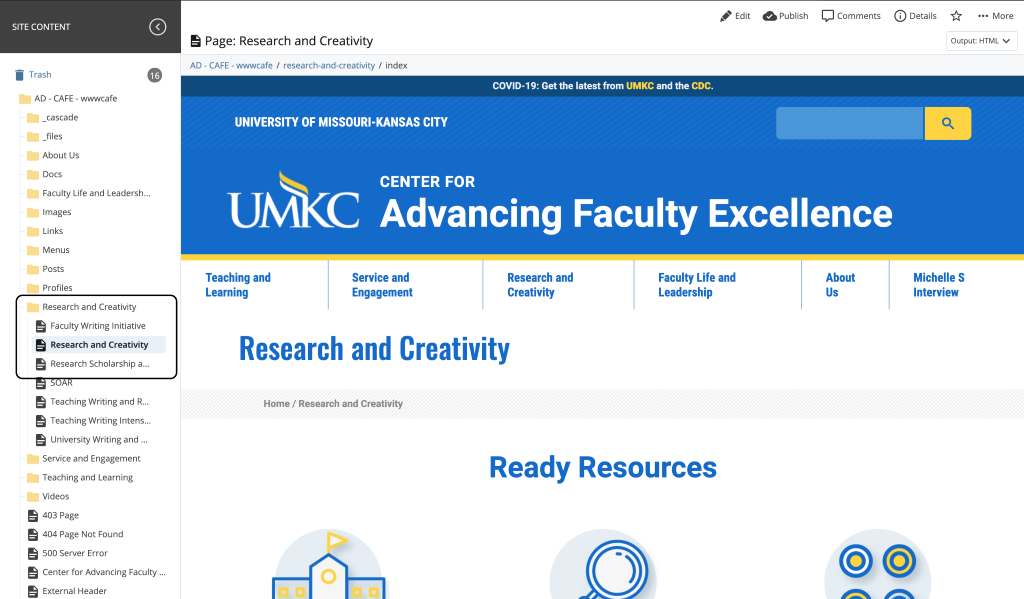Open the Michelle S Interview nav tab
Screen dimensions: 1024x599
[939, 285]
